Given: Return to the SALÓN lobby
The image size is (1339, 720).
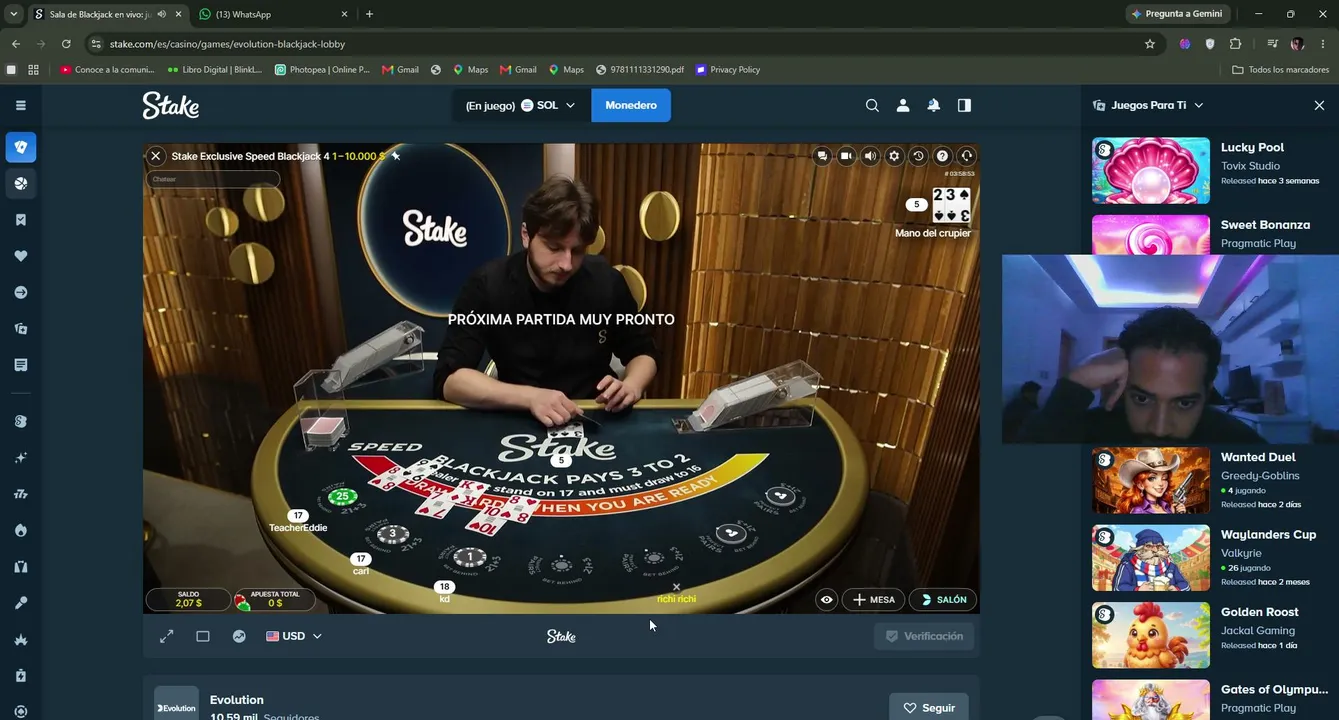Looking at the screenshot, I should point(943,600).
